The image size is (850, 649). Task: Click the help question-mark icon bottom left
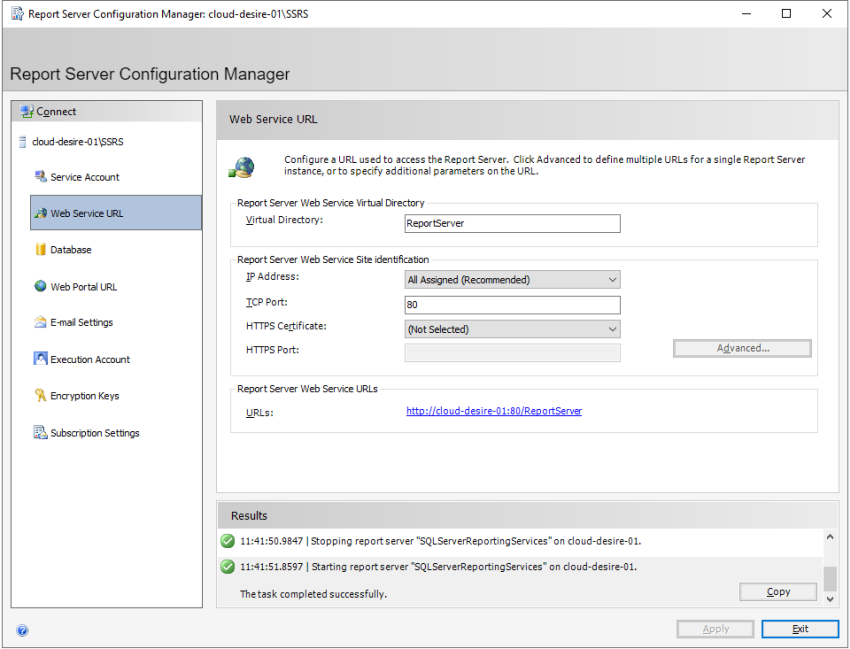(22, 630)
